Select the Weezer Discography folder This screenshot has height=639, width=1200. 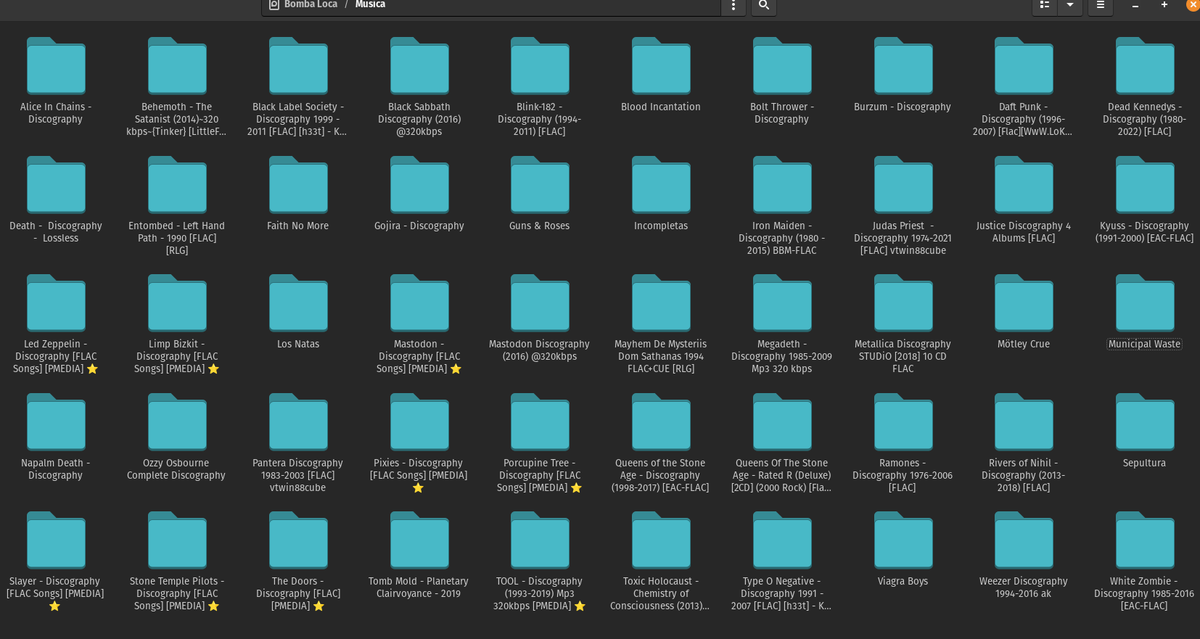[1024, 540]
